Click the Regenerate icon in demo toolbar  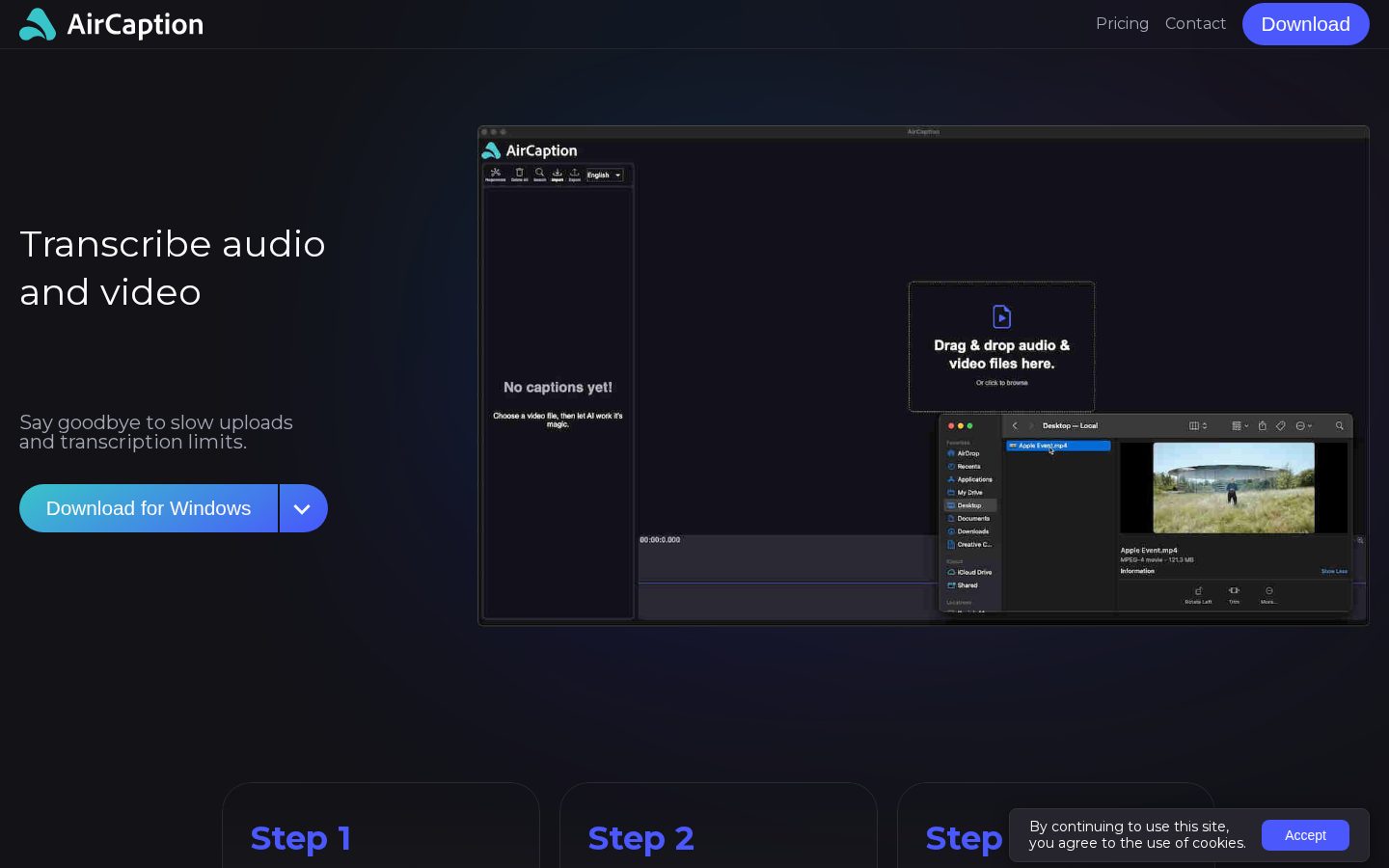pos(495,175)
